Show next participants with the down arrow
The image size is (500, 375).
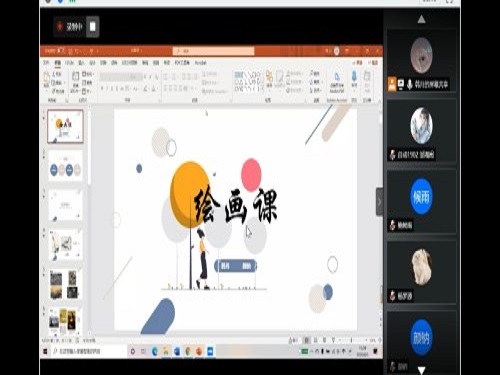[x=421, y=370]
